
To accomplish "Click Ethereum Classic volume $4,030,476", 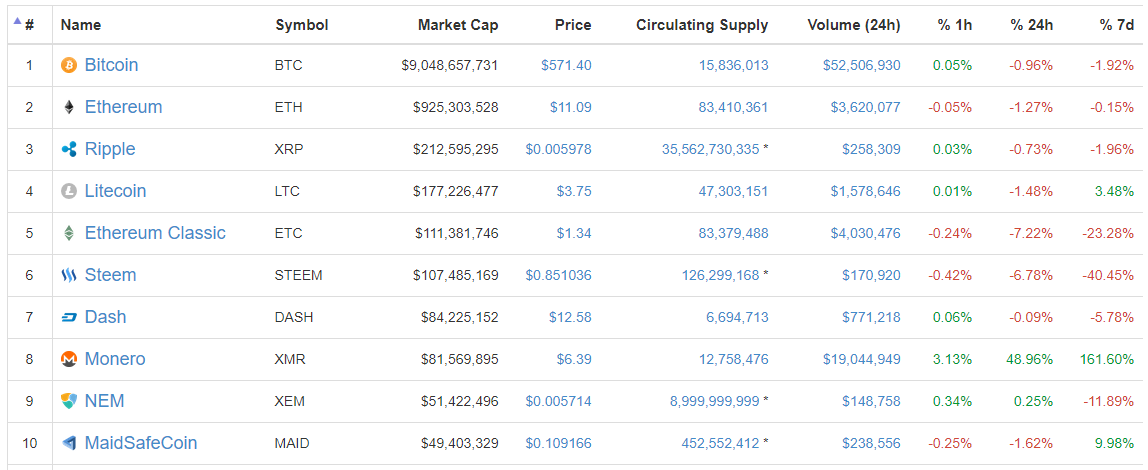I will click(865, 234).
